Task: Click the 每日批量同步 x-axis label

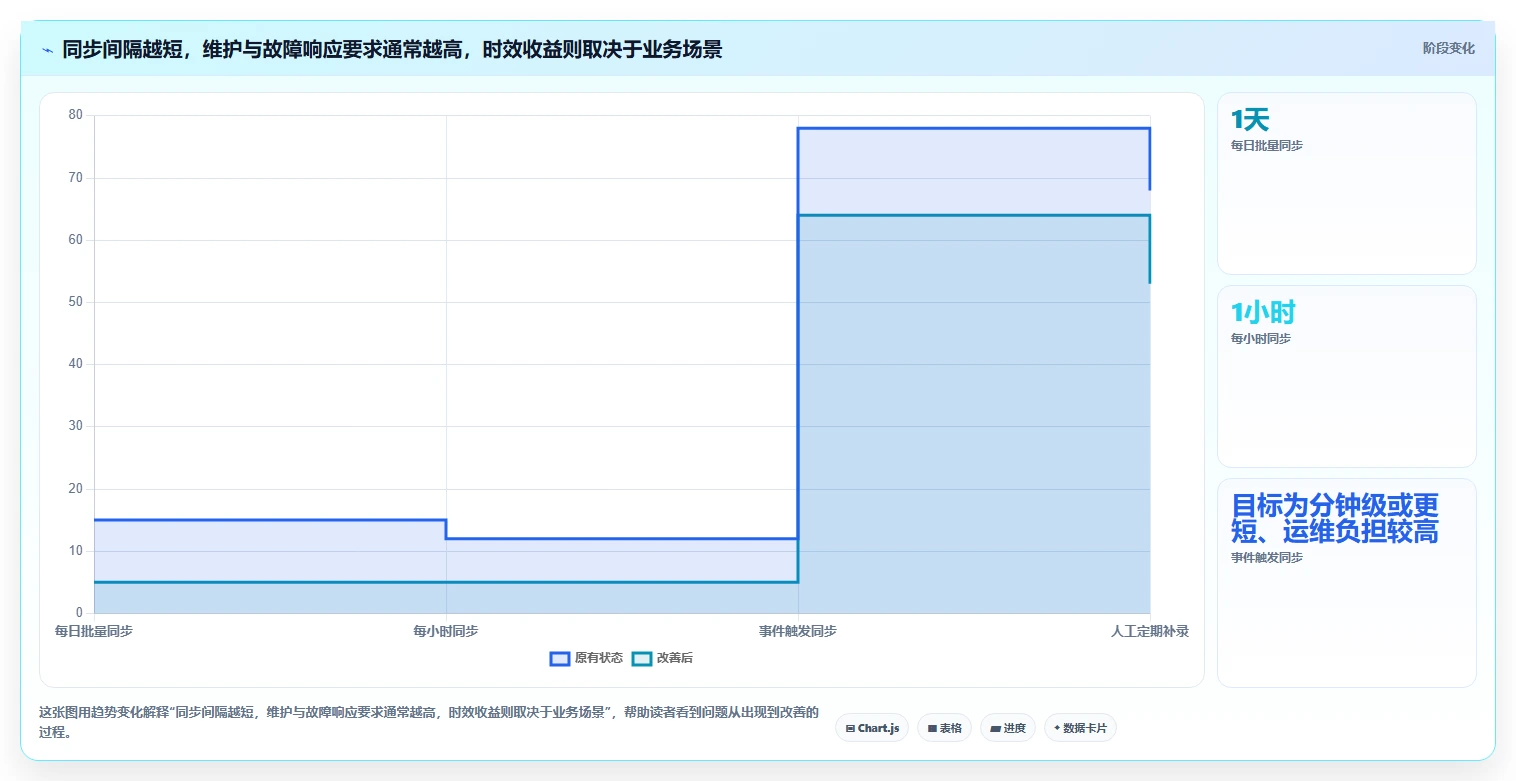Action: point(94,631)
